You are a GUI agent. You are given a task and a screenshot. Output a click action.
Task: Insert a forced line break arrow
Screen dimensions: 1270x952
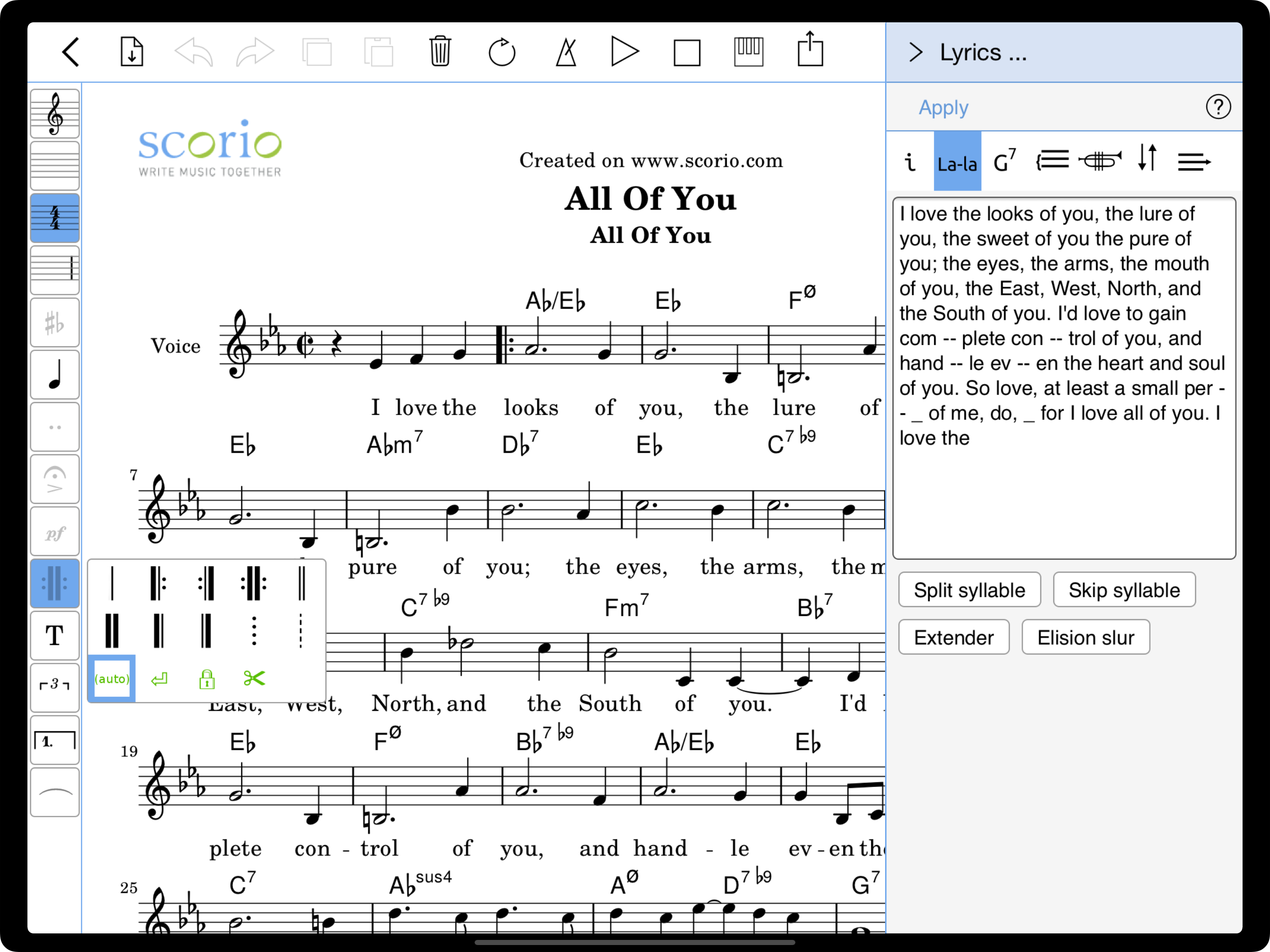[x=159, y=679]
